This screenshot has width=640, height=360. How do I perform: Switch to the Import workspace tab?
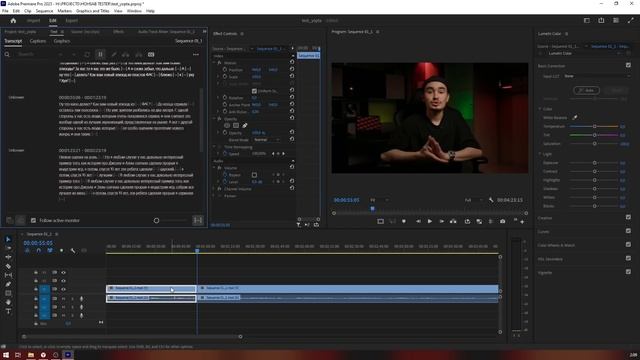(33, 20)
